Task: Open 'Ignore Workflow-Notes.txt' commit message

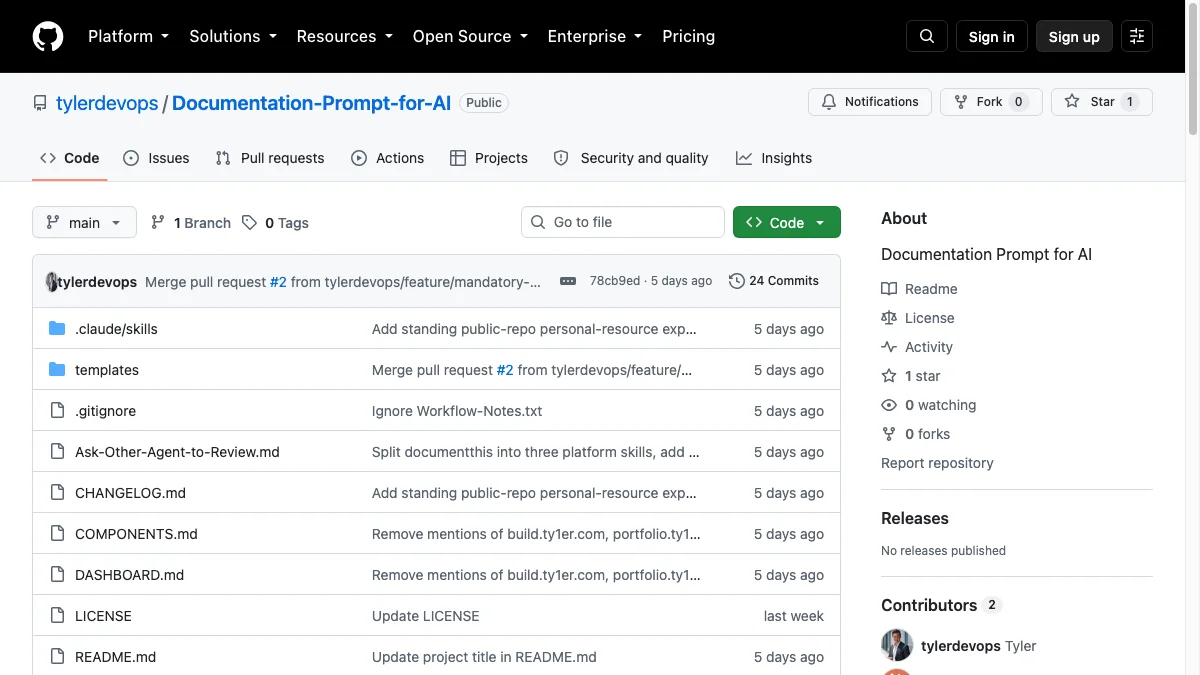Action: tap(457, 411)
